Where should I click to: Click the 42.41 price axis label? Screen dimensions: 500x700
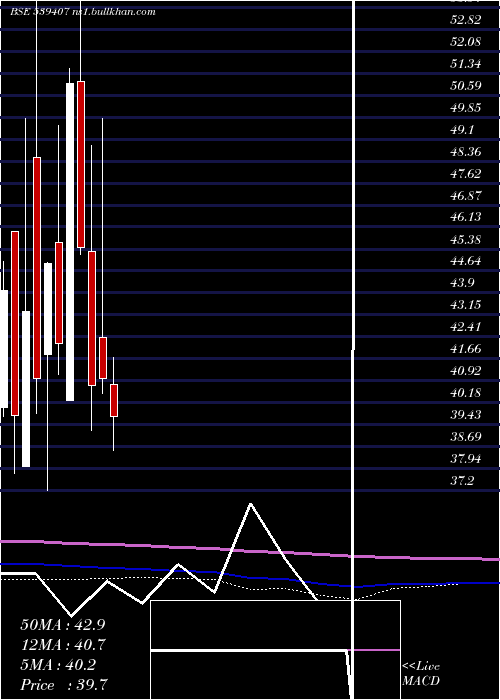466,327
